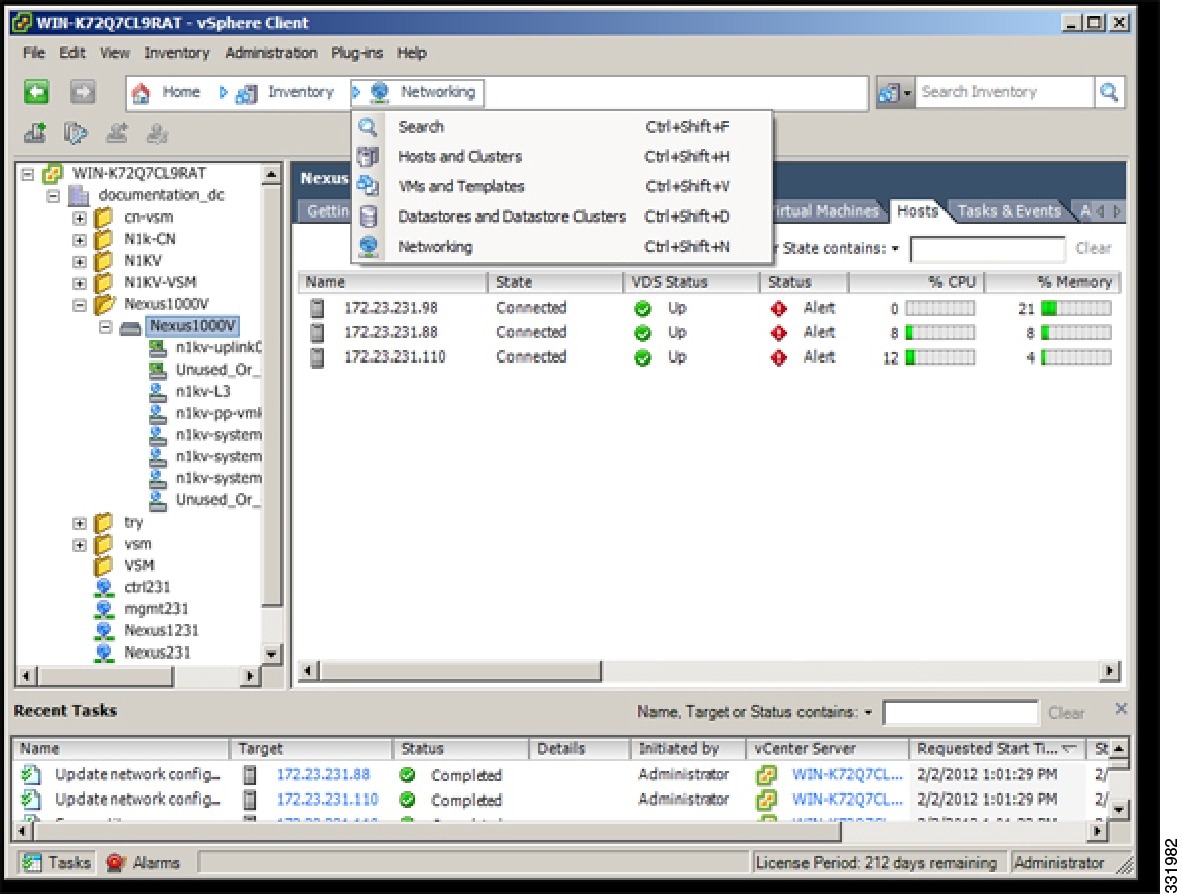This screenshot has height=895, width=1182.
Task: Click the VSM folder icon
Action: click(x=103, y=566)
